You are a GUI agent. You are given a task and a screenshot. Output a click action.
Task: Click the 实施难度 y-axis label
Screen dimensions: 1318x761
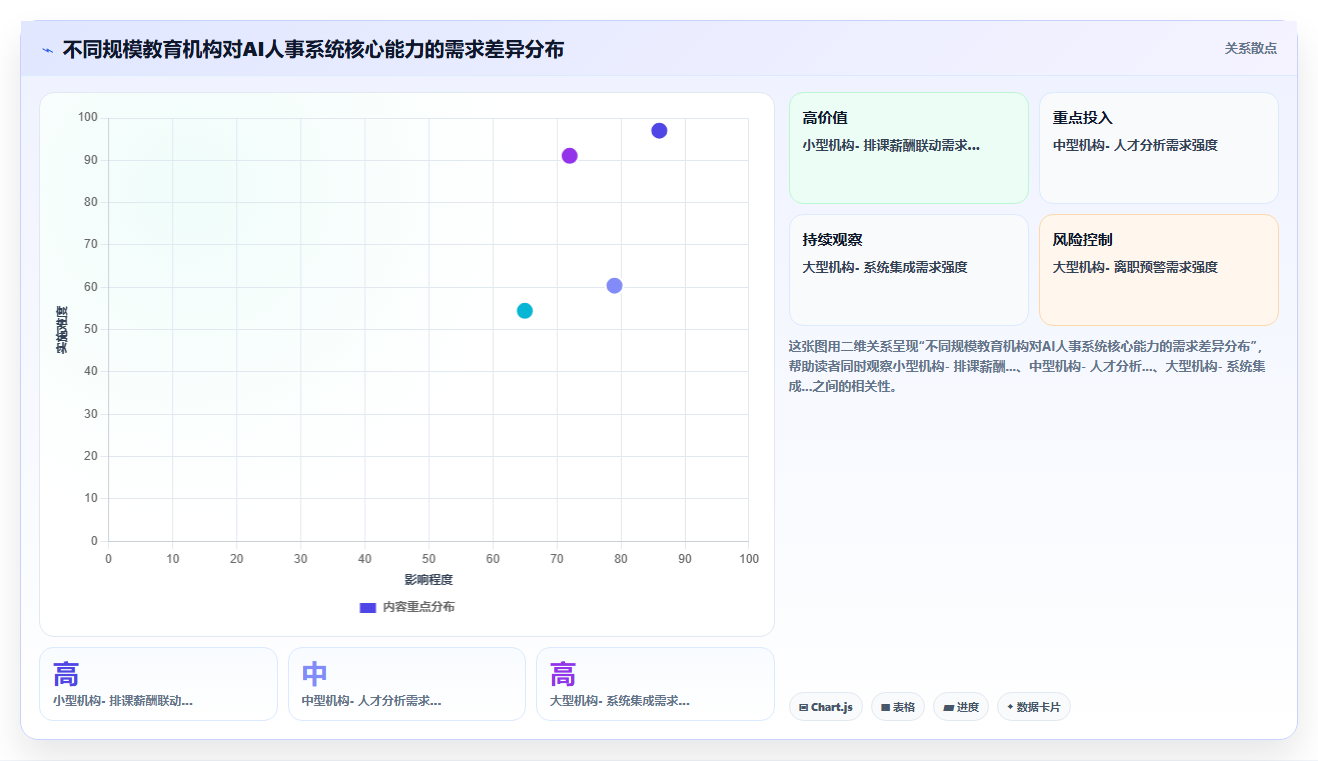pos(62,330)
